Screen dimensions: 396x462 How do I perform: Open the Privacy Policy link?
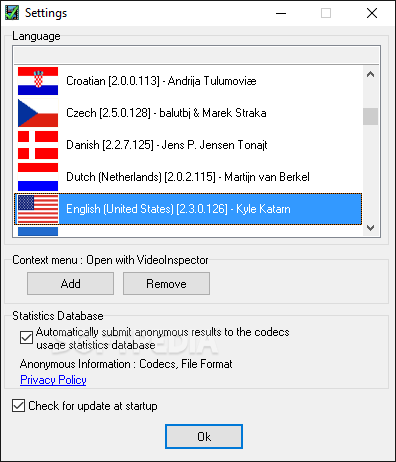pyautogui.click(x=53, y=380)
